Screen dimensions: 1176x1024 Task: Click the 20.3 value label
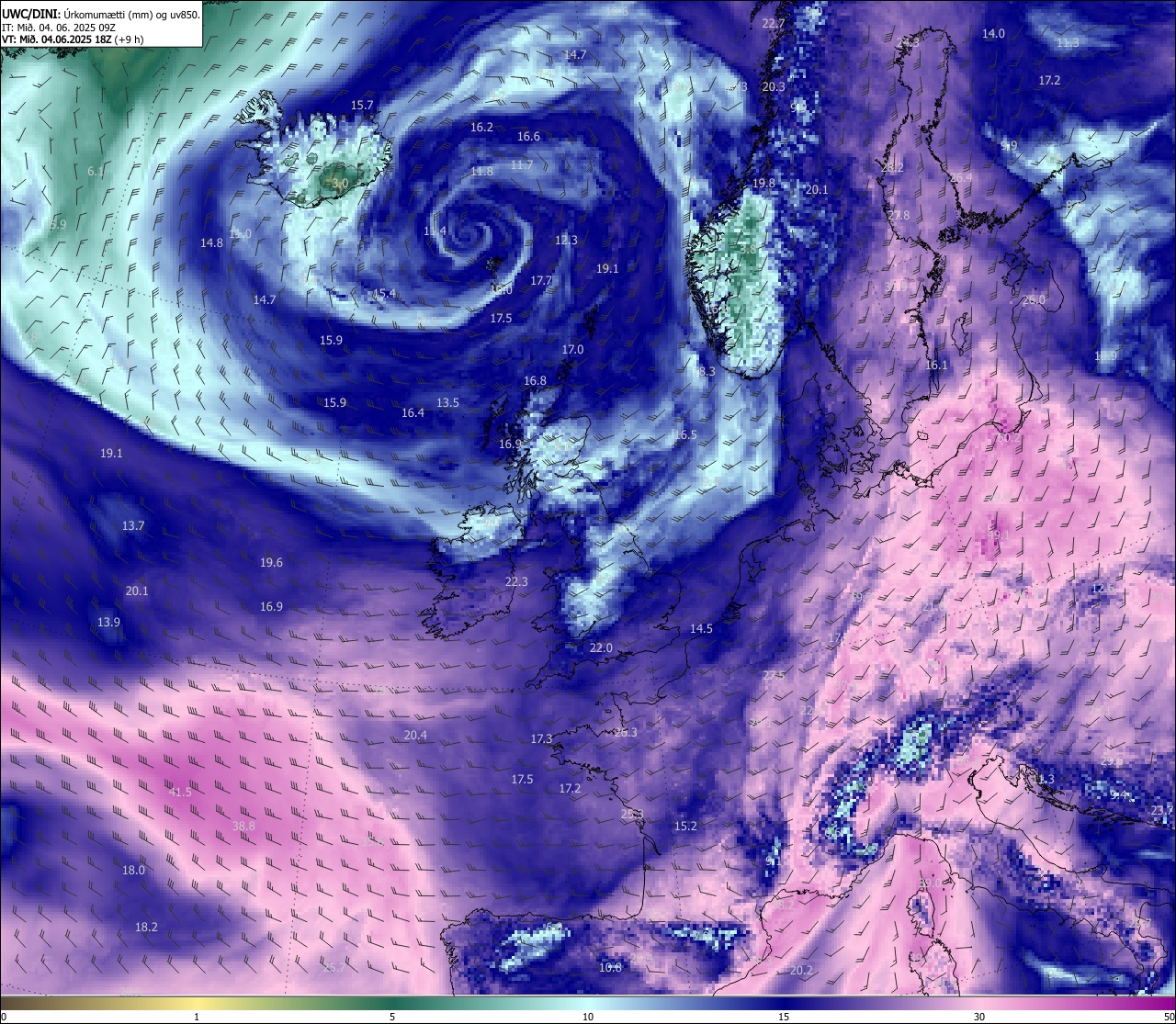click(x=774, y=87)
